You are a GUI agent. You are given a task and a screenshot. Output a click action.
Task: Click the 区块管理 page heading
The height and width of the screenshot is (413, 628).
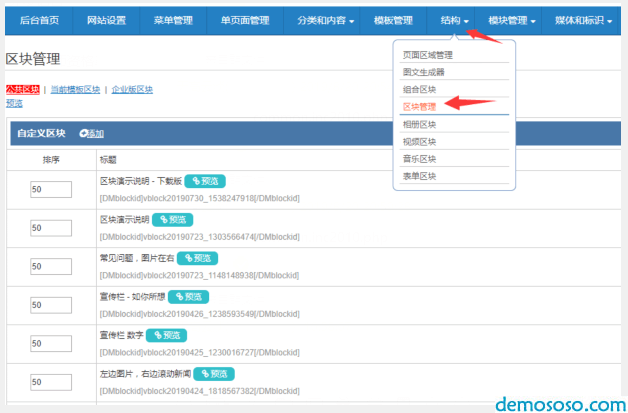(x=33, y=59)
